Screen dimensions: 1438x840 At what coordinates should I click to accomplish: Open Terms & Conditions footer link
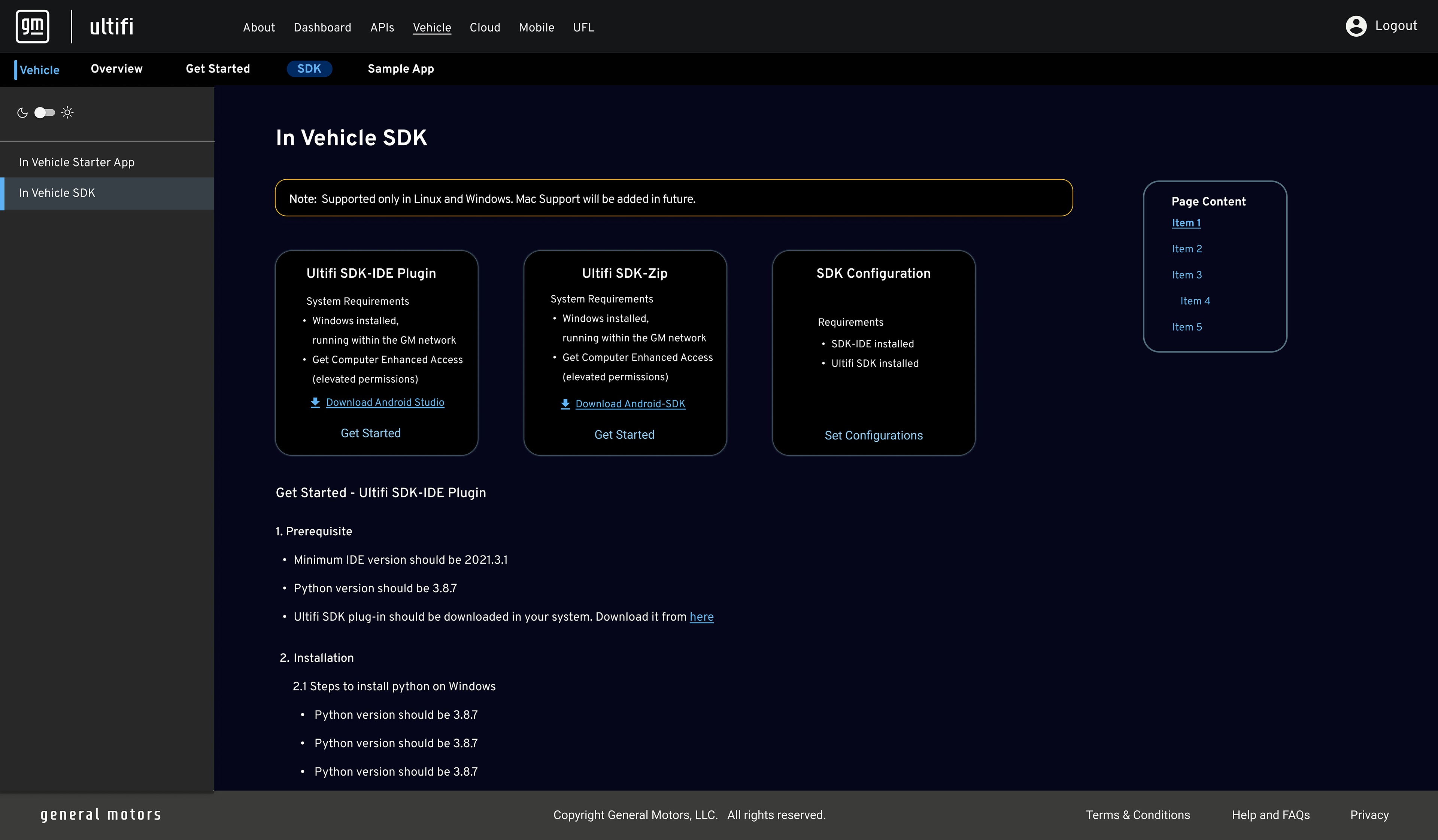1138,815
